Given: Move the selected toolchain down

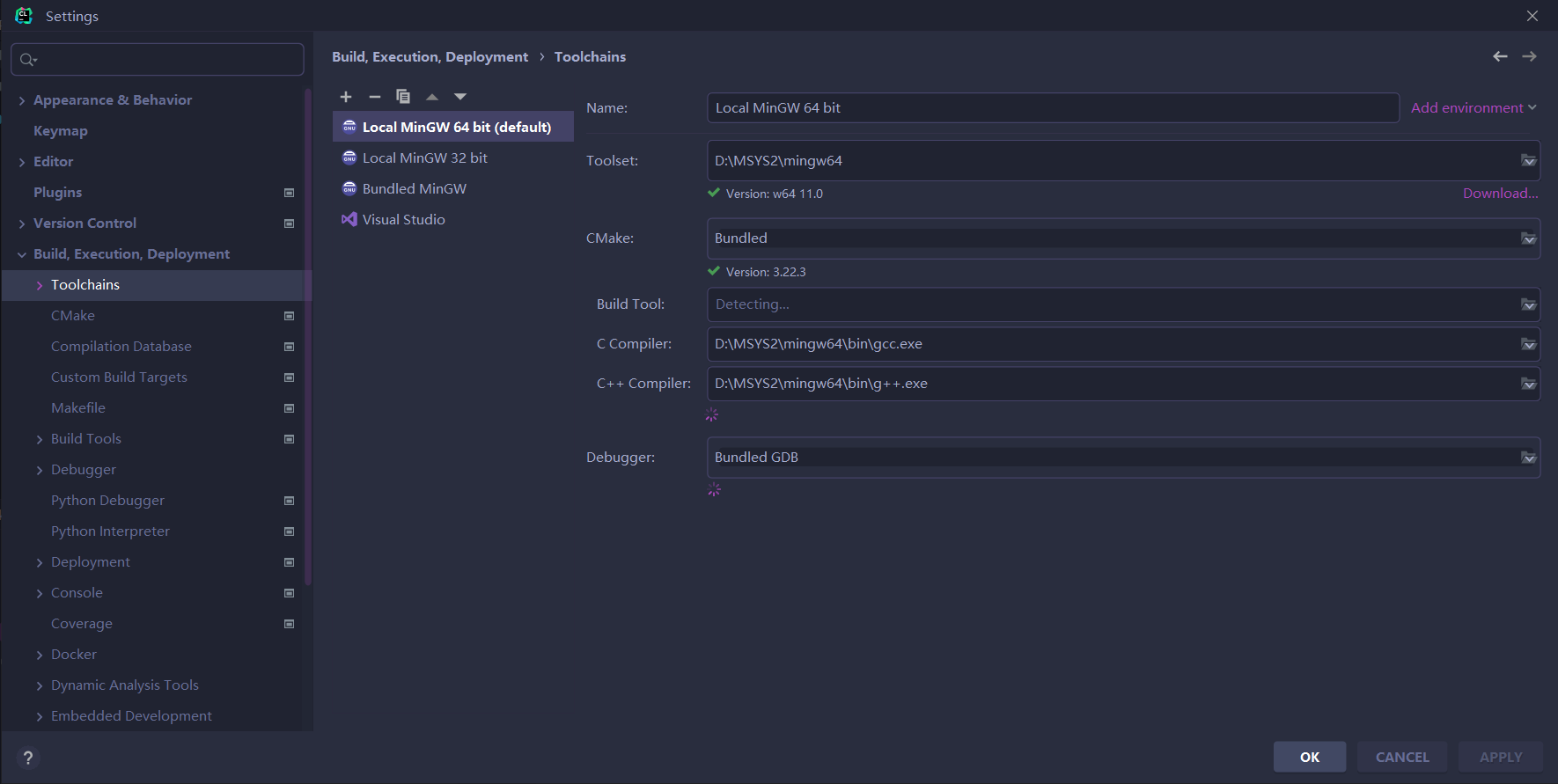Looking at the screenshot, I should click(x=460, y=97).
